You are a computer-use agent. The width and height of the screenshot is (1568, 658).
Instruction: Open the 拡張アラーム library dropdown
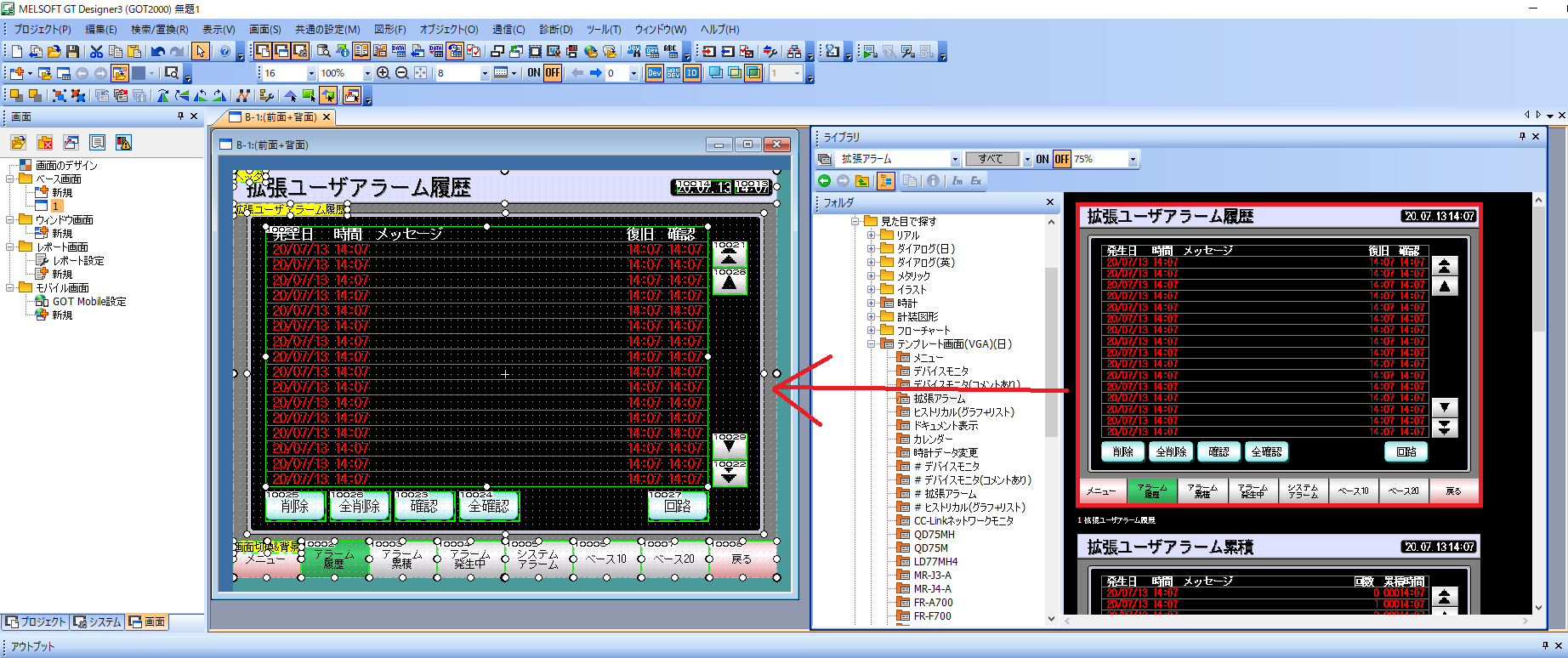click(x=955, y=160)
